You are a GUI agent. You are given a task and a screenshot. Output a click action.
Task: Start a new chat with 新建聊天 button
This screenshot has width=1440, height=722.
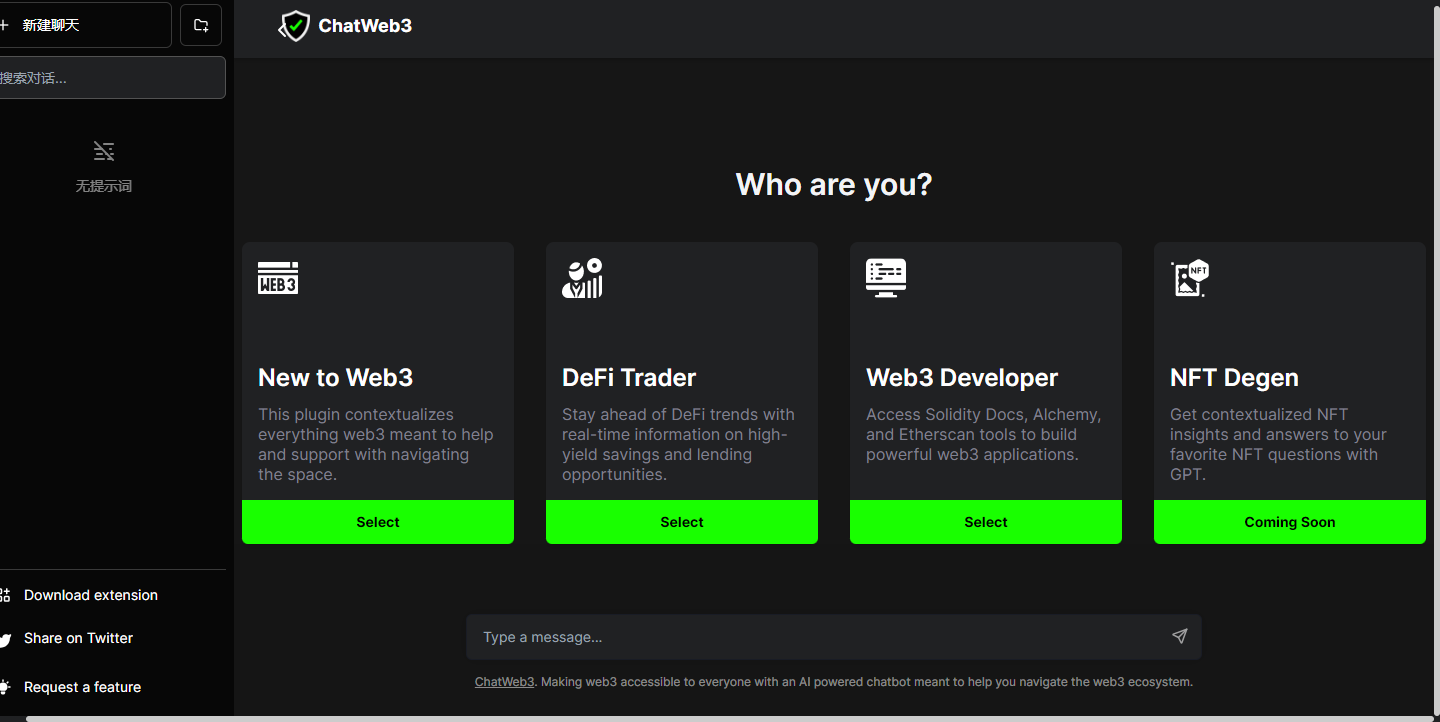[85, 25]
